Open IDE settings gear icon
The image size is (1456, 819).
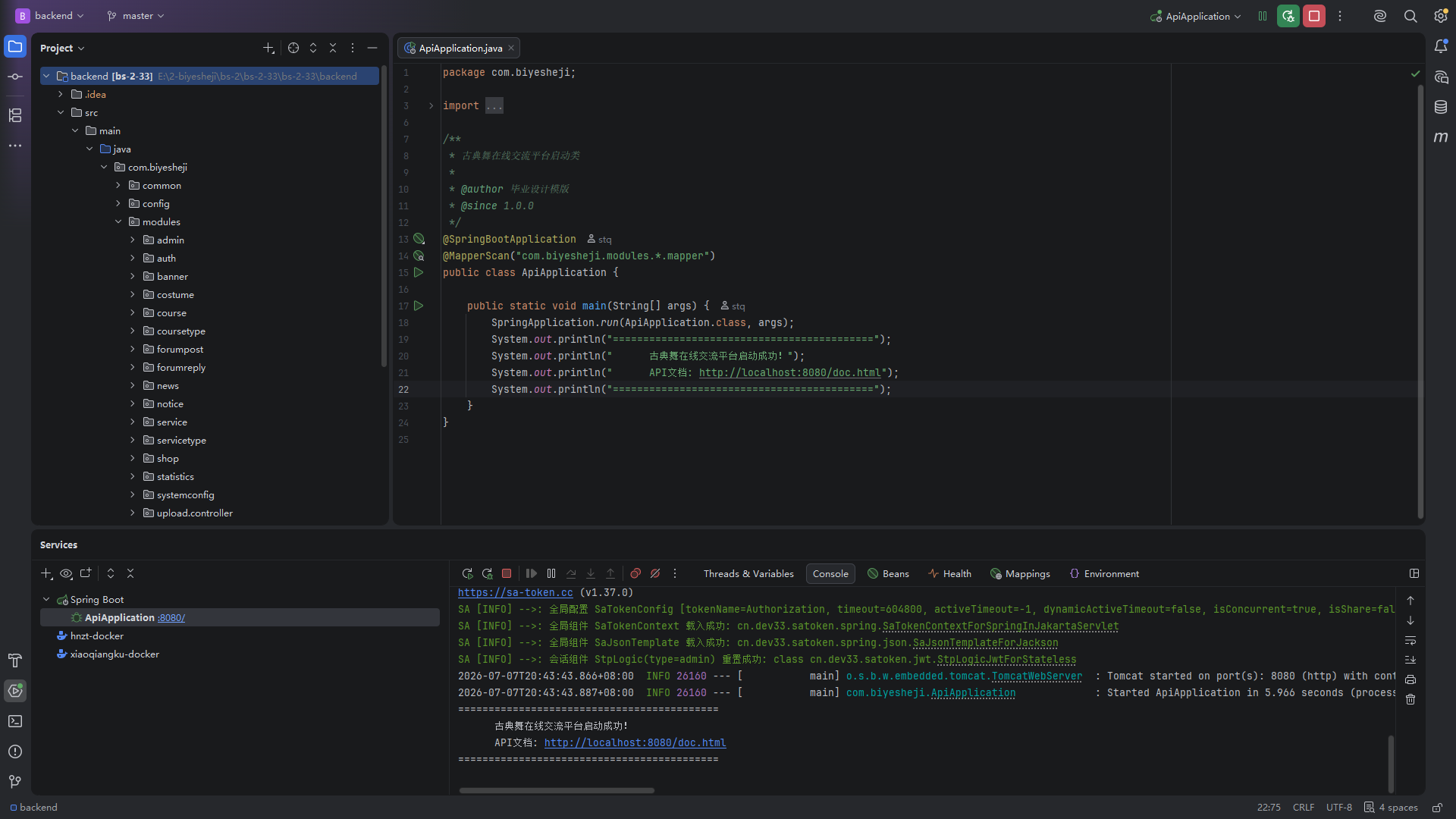[1441, 16]
